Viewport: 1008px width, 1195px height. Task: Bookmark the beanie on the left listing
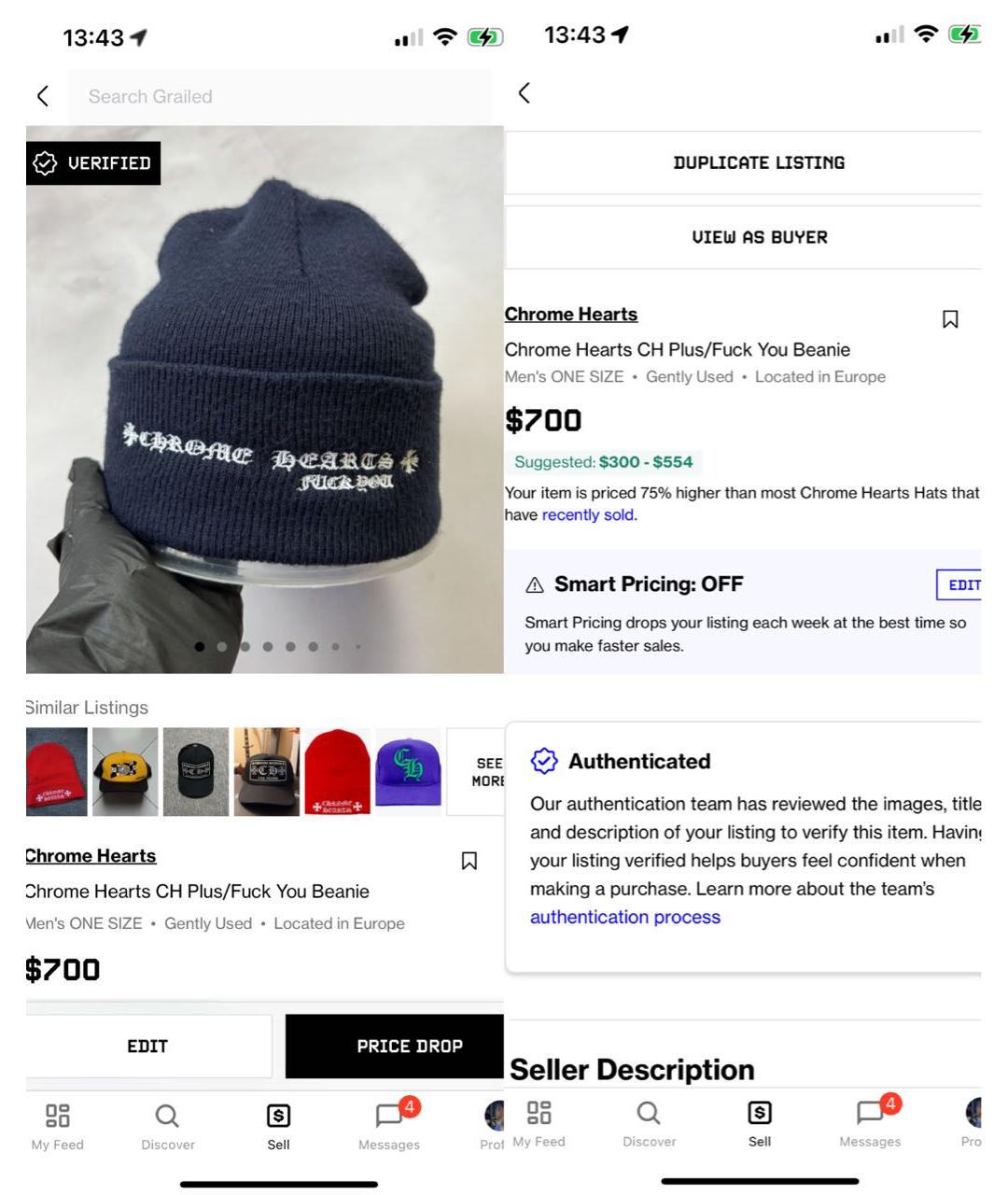click(469, 861)
